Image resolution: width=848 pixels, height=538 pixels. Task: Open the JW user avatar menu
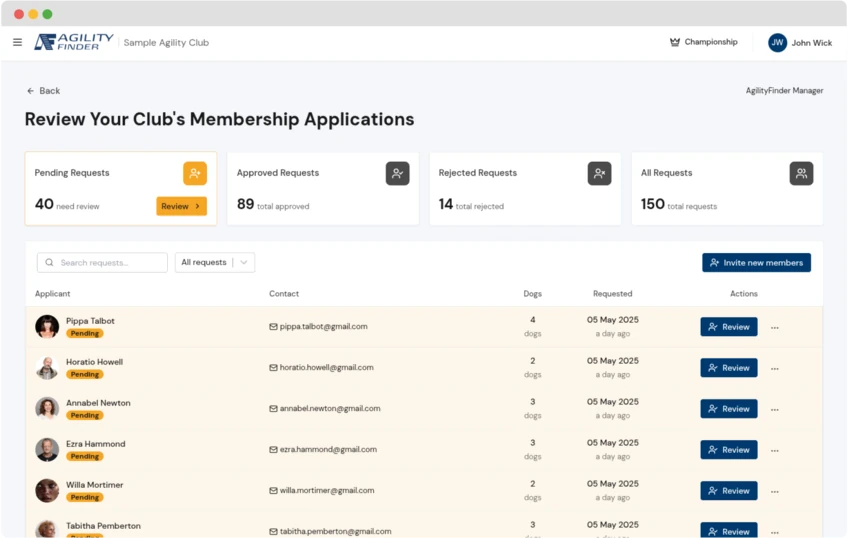(x=777, y=43)
